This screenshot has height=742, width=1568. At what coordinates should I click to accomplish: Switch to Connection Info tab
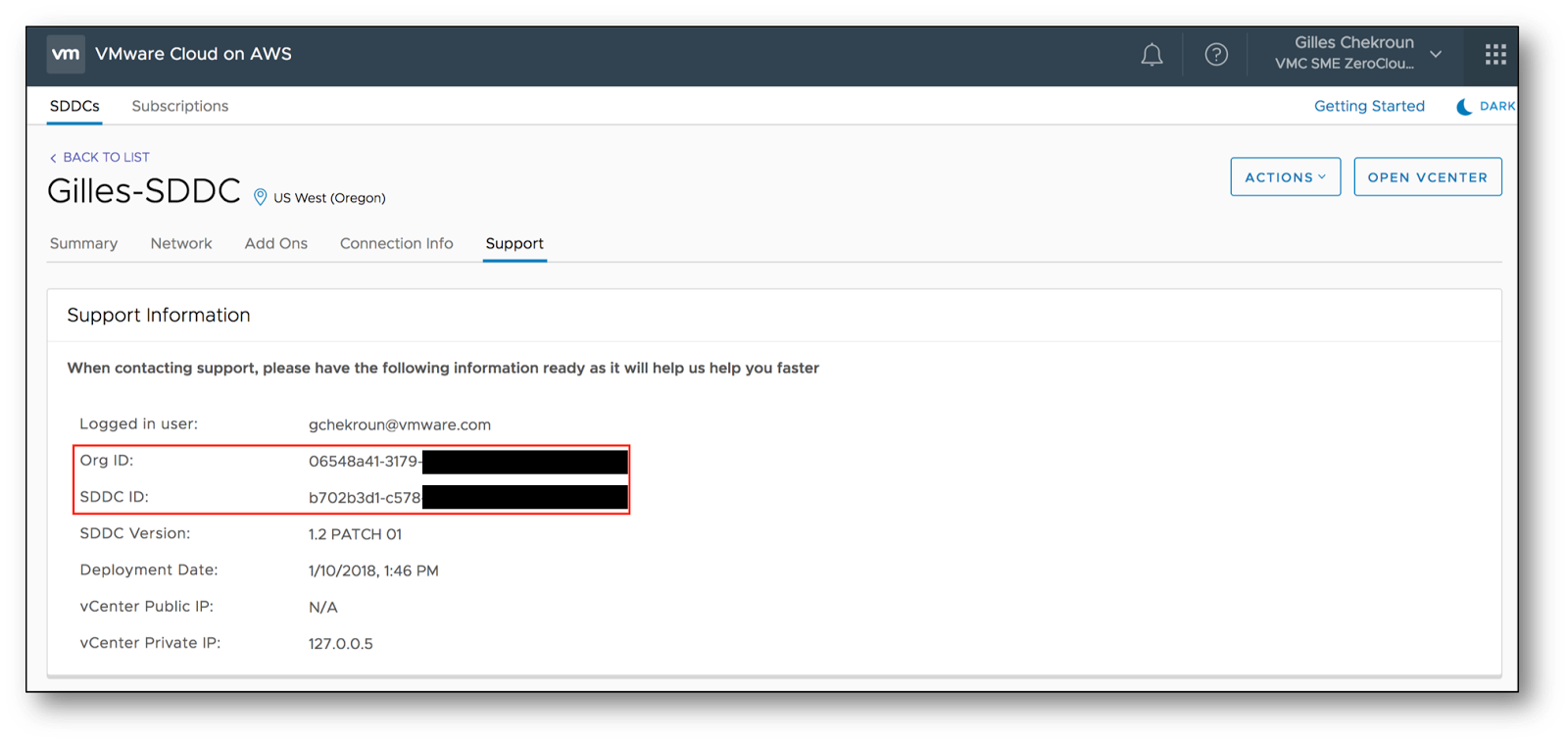(397, 243)
